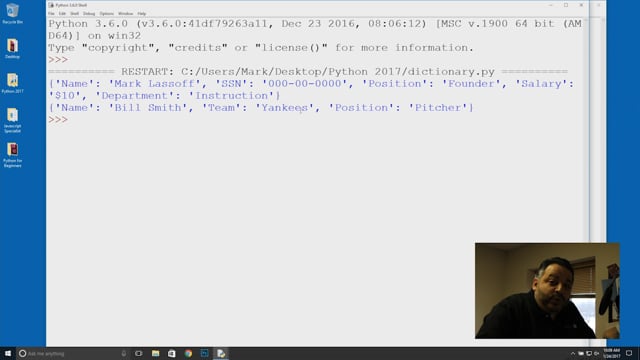
Task: Open the Edit menu in Python Shell
Action: 62,13
